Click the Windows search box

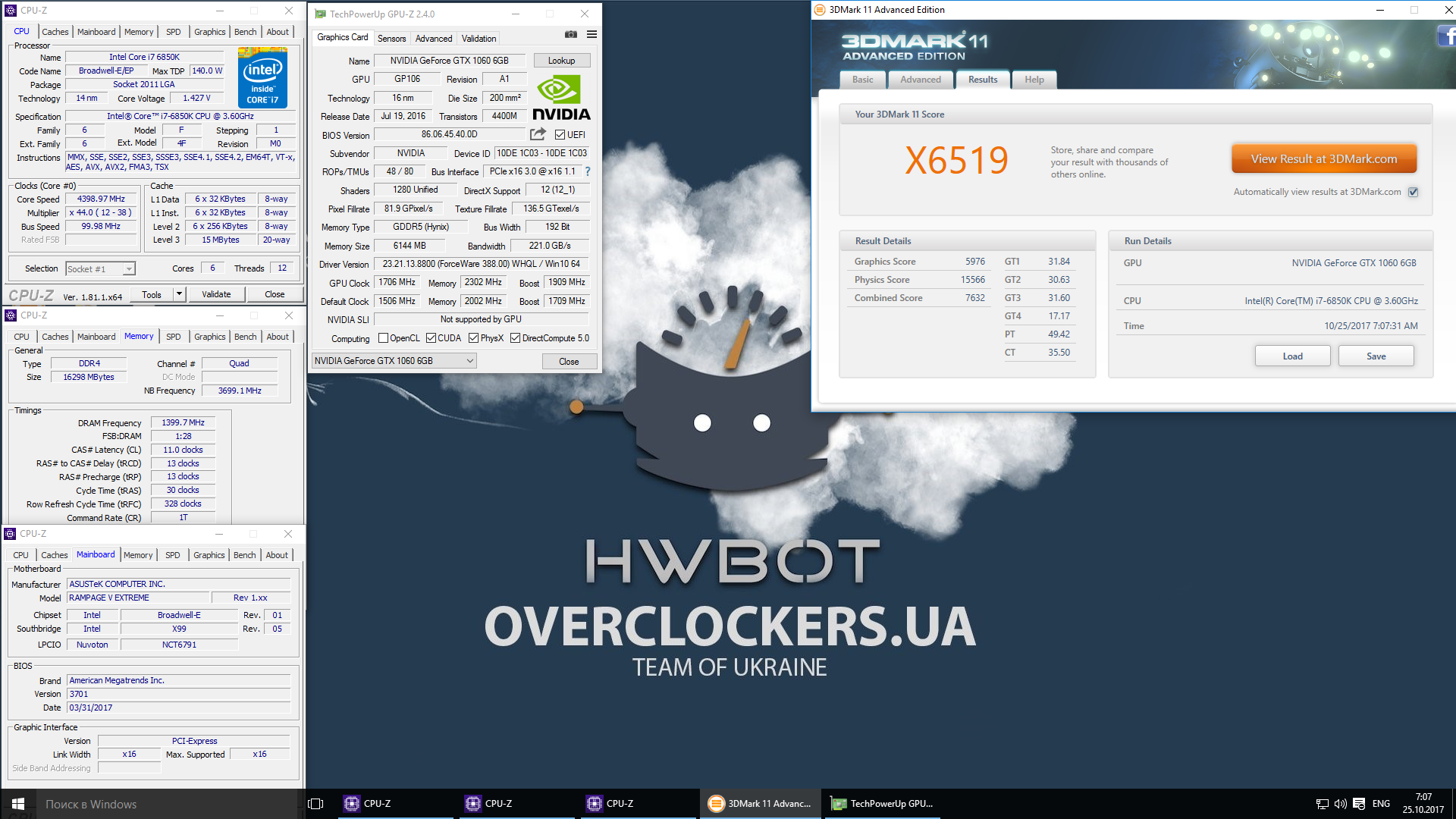167,804
